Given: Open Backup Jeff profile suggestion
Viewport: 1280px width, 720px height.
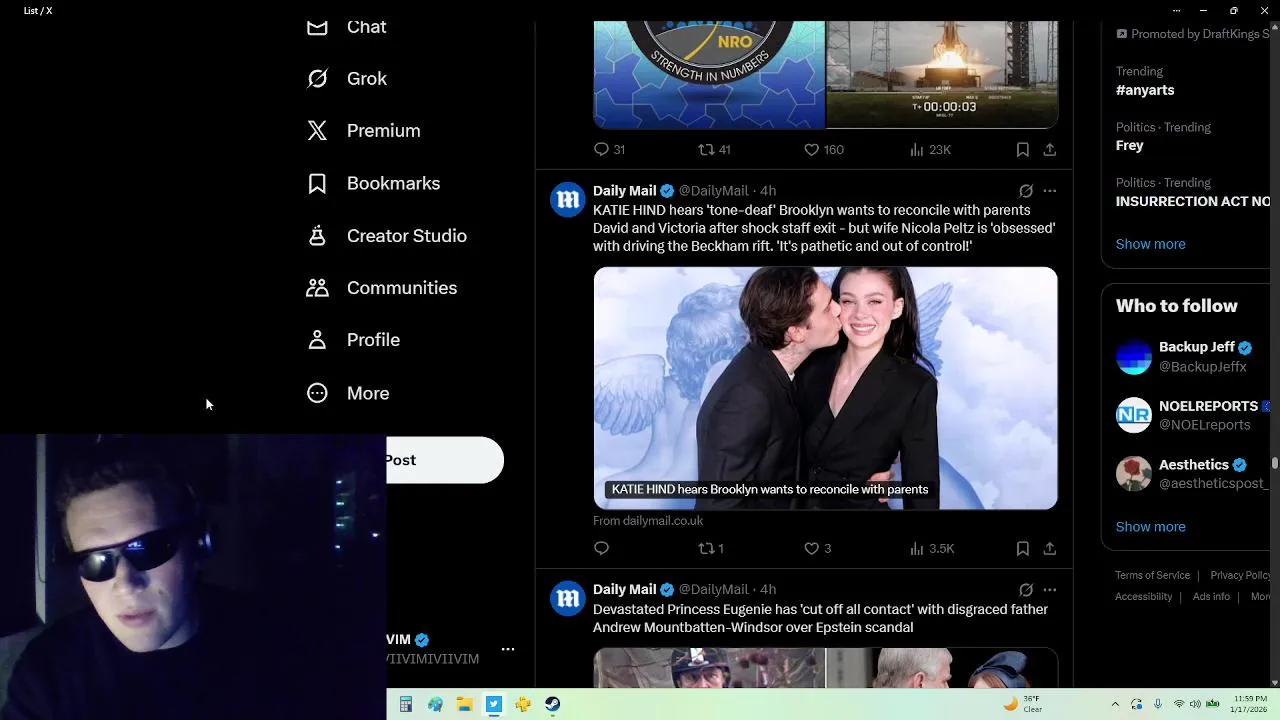Looking at the screenshot, I should coord(1186,357).
